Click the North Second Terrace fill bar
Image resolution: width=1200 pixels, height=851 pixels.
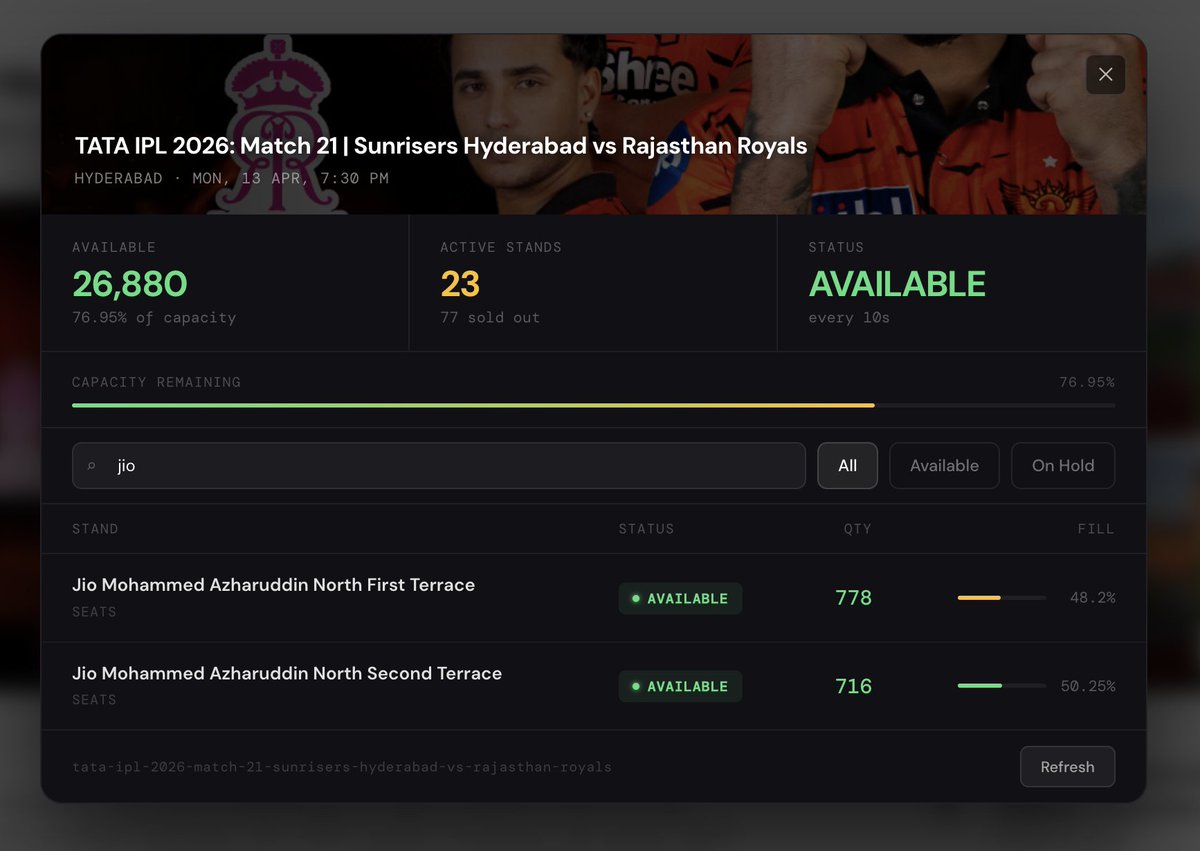coord(1001,686)
